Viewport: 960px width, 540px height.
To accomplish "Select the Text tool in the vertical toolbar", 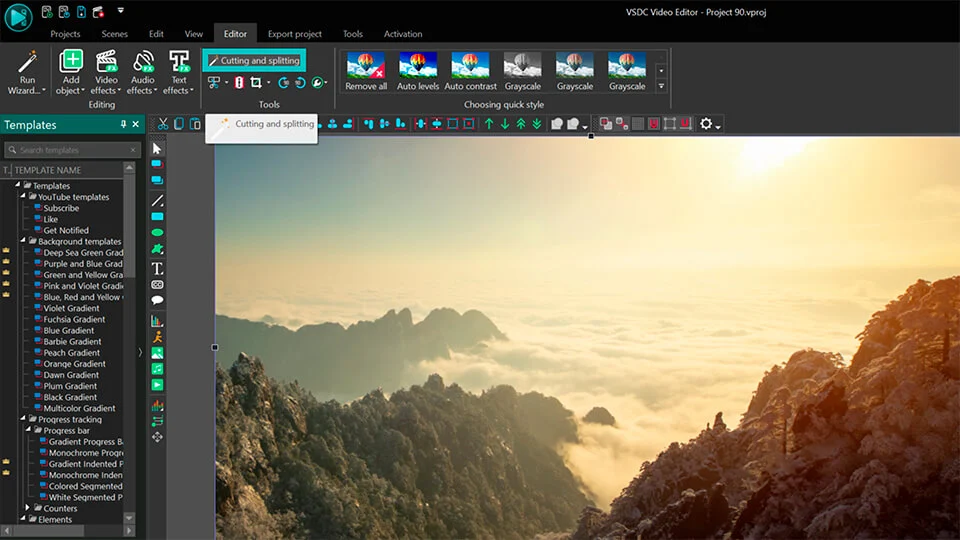I will point(157,268).
